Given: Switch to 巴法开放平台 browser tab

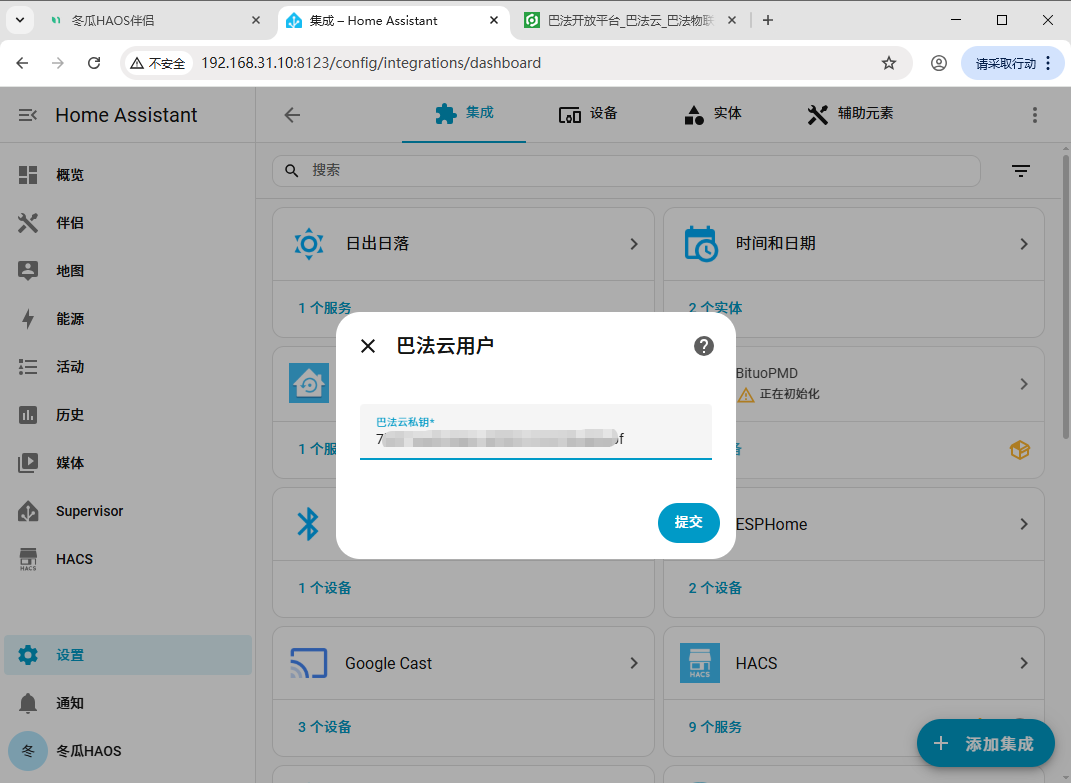Looking at the screenshot, I should (631, 20).
